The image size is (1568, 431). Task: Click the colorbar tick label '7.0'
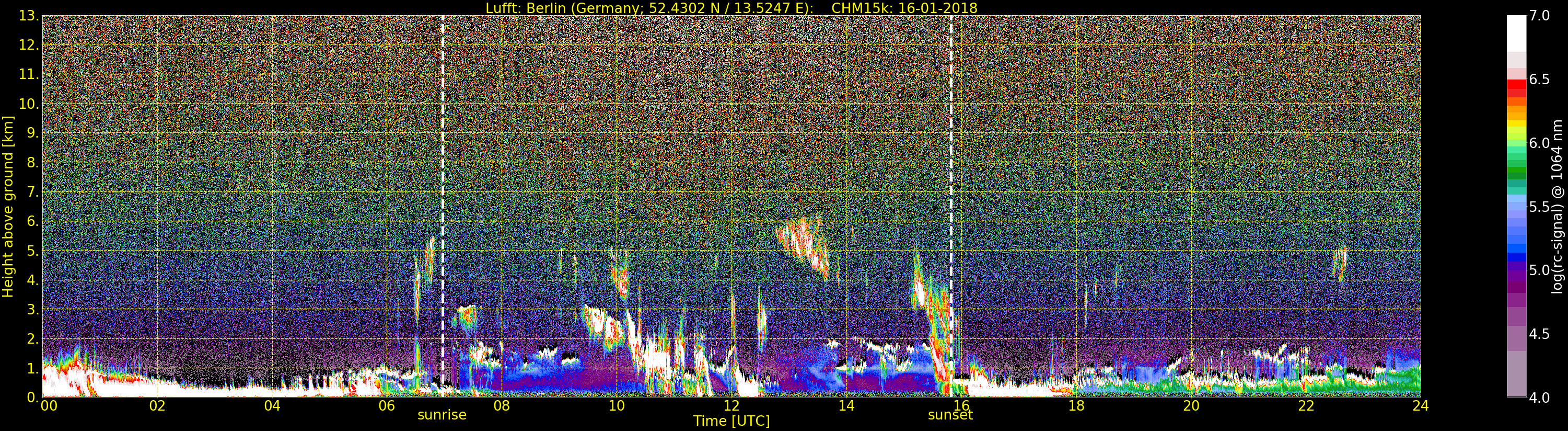point(1539,16)
